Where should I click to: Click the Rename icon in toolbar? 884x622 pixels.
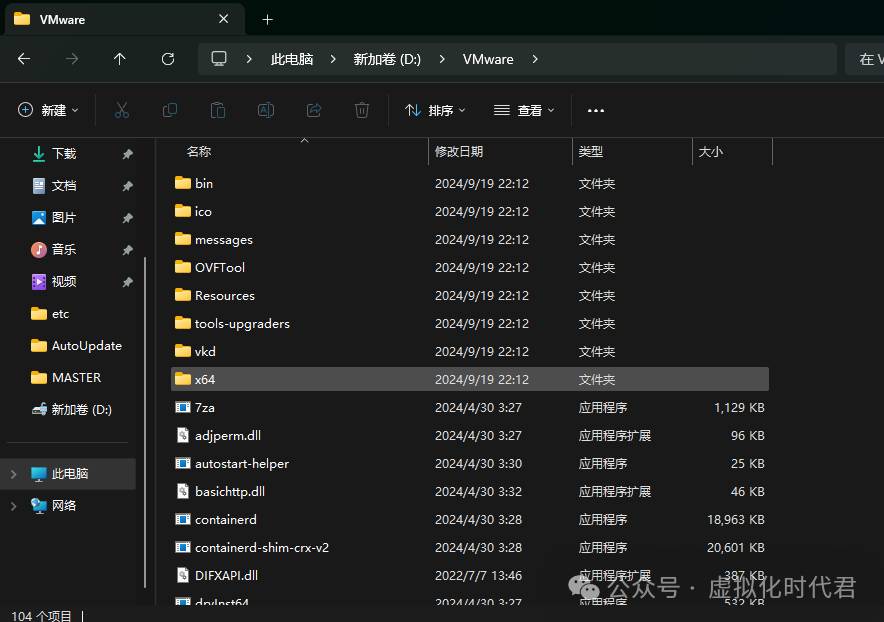point(266,110)
